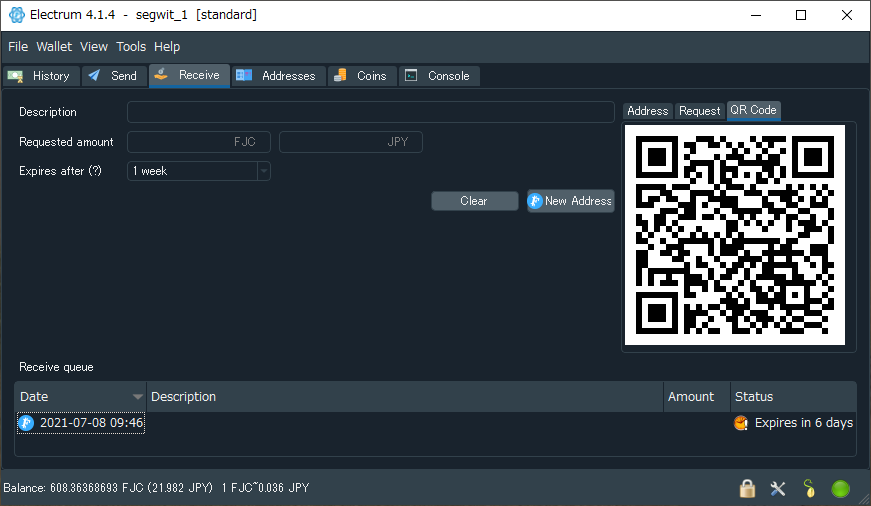Switch to the Coins tab
871x506 pixels.
(362, 76)
